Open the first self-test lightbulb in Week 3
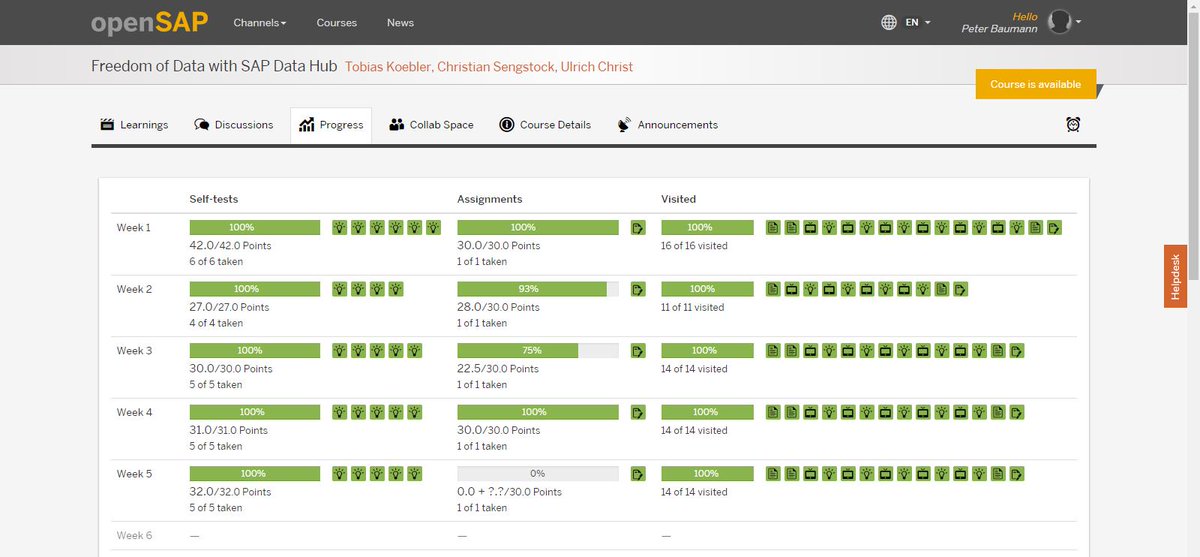1200x557 pixels. (x=339, y=351)
